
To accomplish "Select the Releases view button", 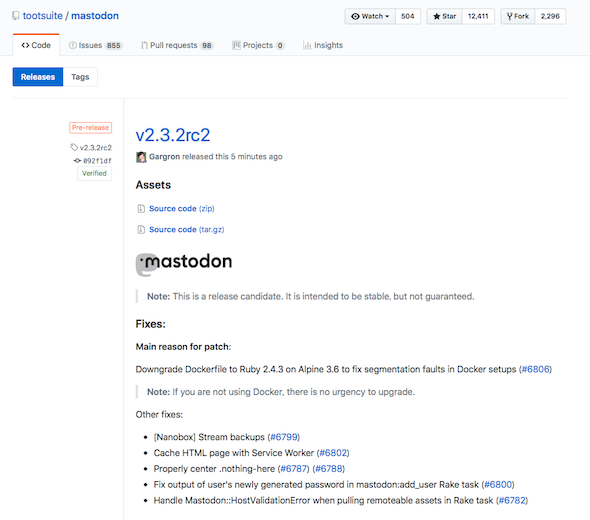I will (x=38, y=77).
